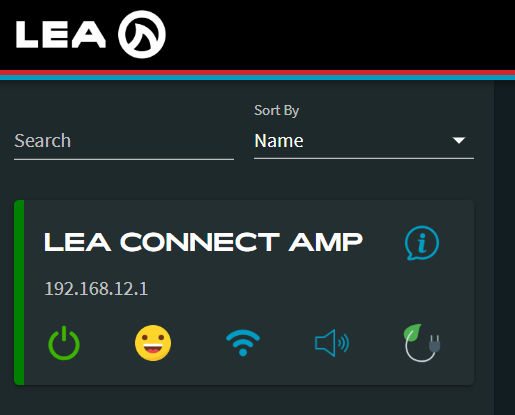Click the green status stripe on the amp card
Screen dimensions: 515x415
point(19,292)
